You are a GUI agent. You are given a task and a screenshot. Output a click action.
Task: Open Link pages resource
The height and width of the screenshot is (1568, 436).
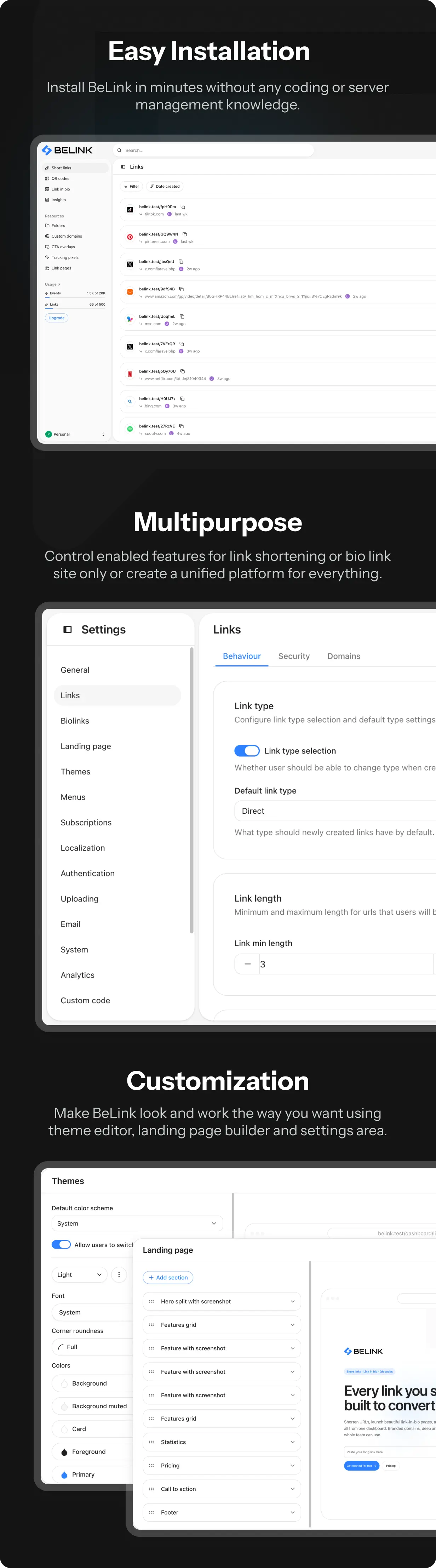point(75,268)
